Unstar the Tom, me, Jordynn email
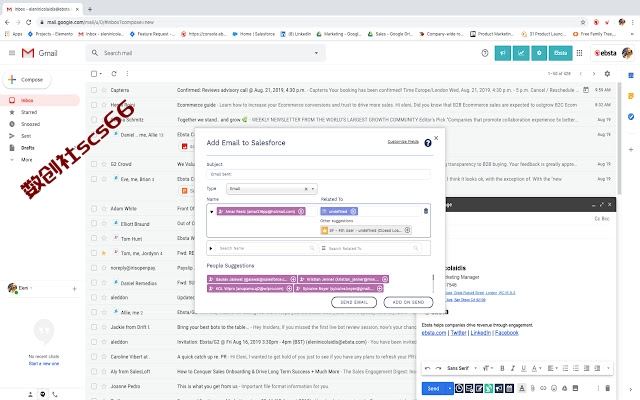The image size is (640, 400). (x=104, y=253)
